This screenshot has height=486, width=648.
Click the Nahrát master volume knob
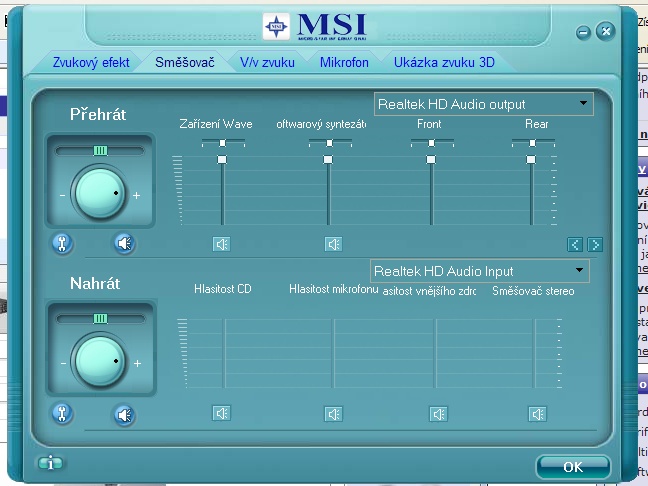[100, 361]
